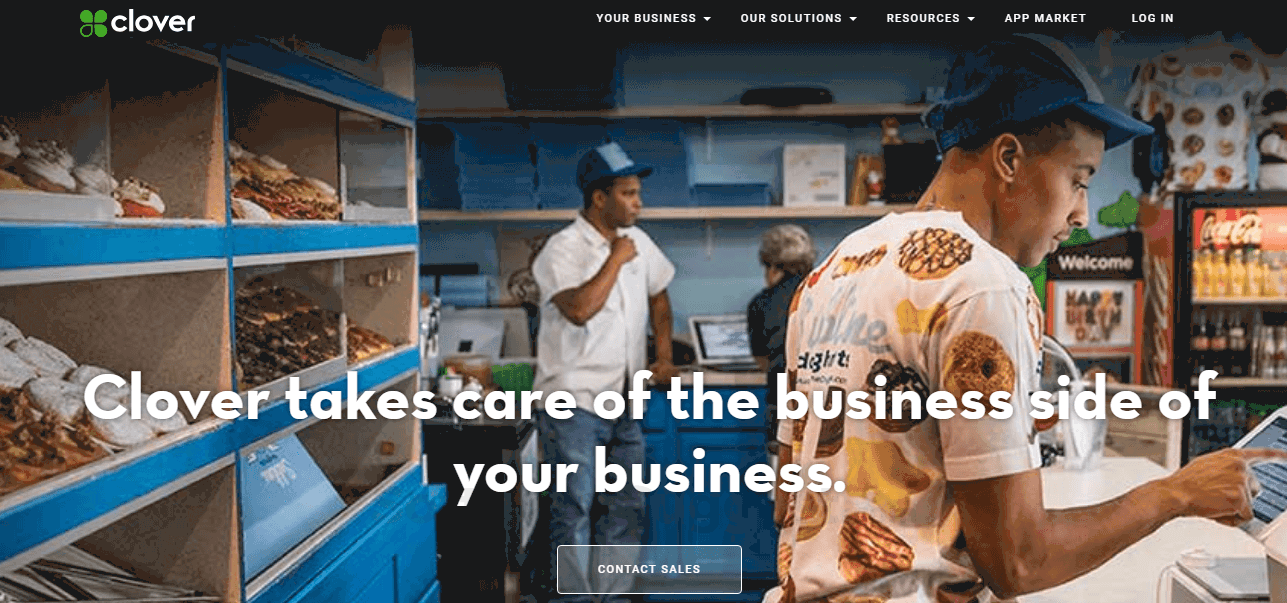Click the laptop on the back counter
The image size is (1287, 603).
[x=724, y=340]
